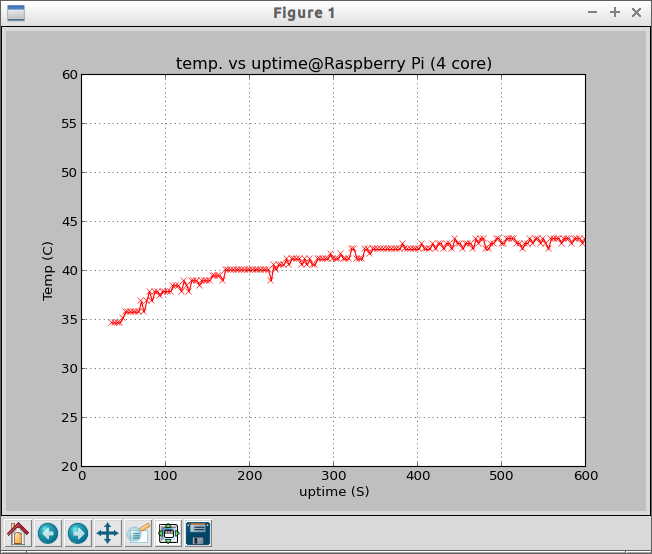Click the y-axis tick label 60

[x=69, y=75]
